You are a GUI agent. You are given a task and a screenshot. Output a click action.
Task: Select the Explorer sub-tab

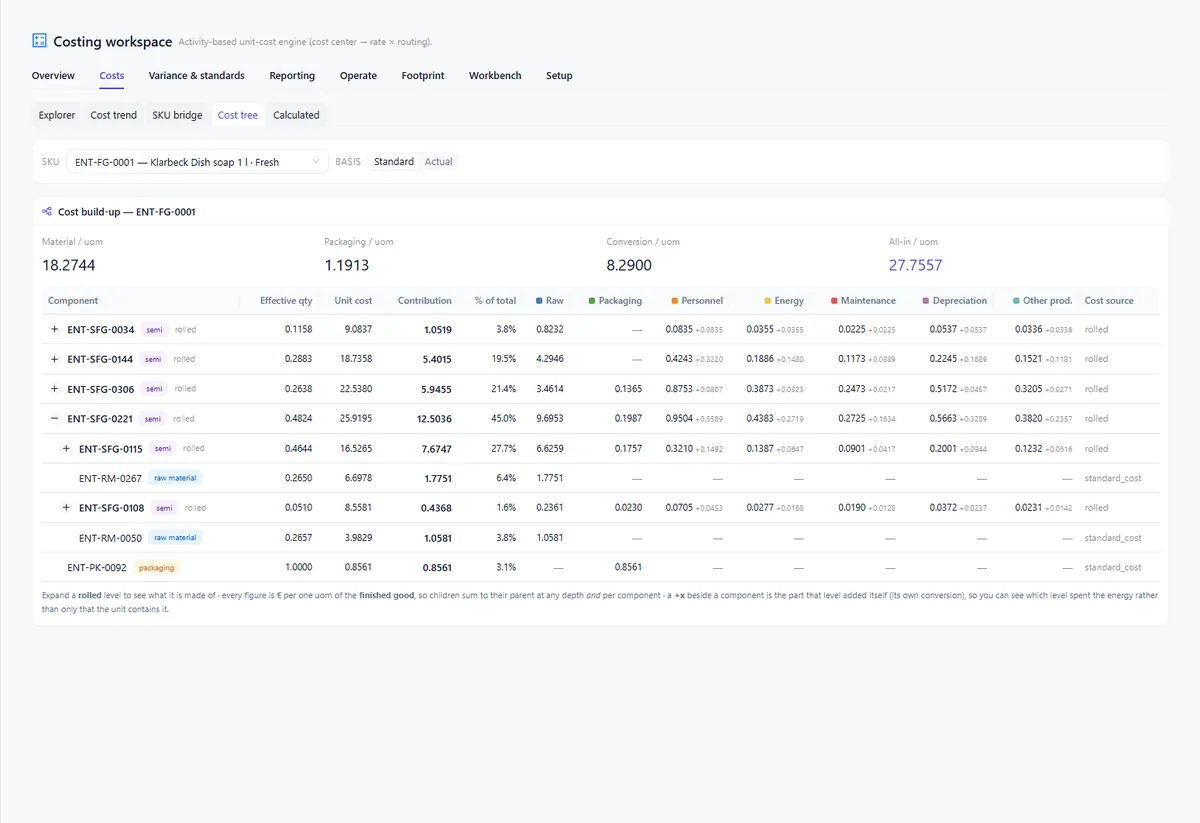point(57,115)
